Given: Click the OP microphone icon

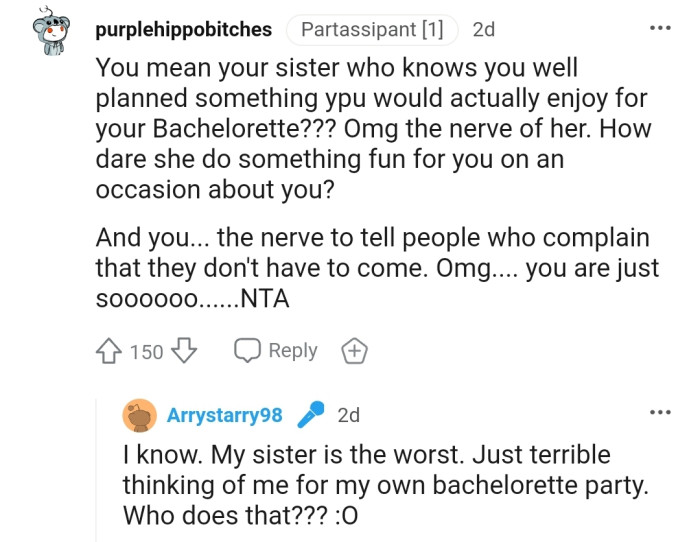Looking at the screenshot, I should (x=312, y=414).
